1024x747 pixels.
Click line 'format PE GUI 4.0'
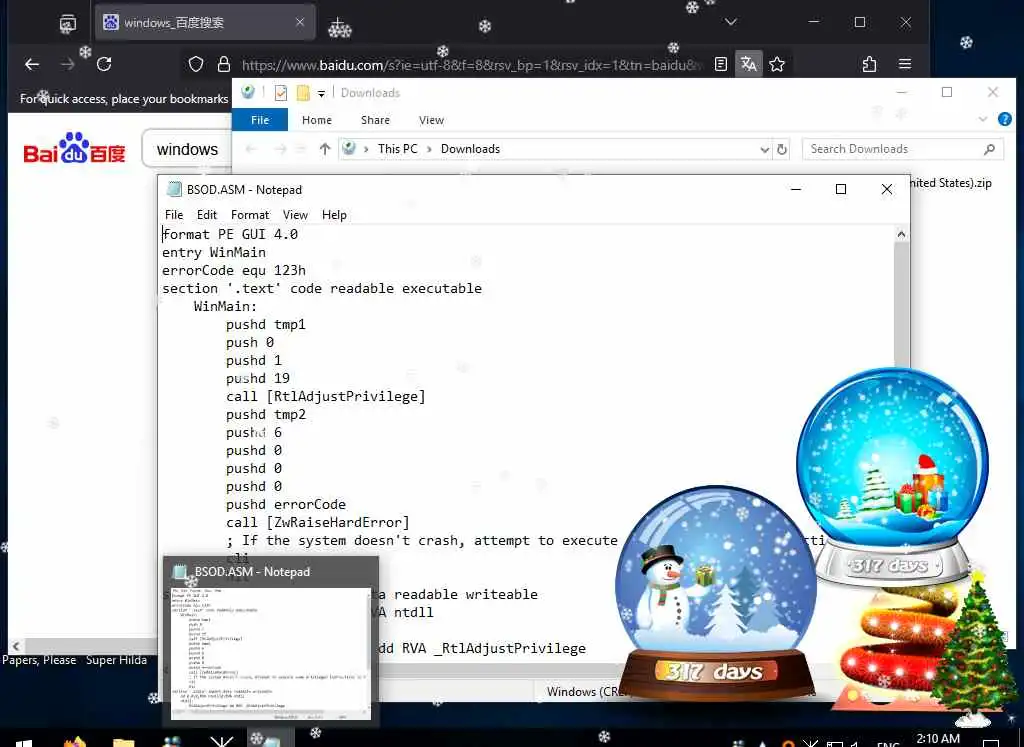tap(230, 234)
